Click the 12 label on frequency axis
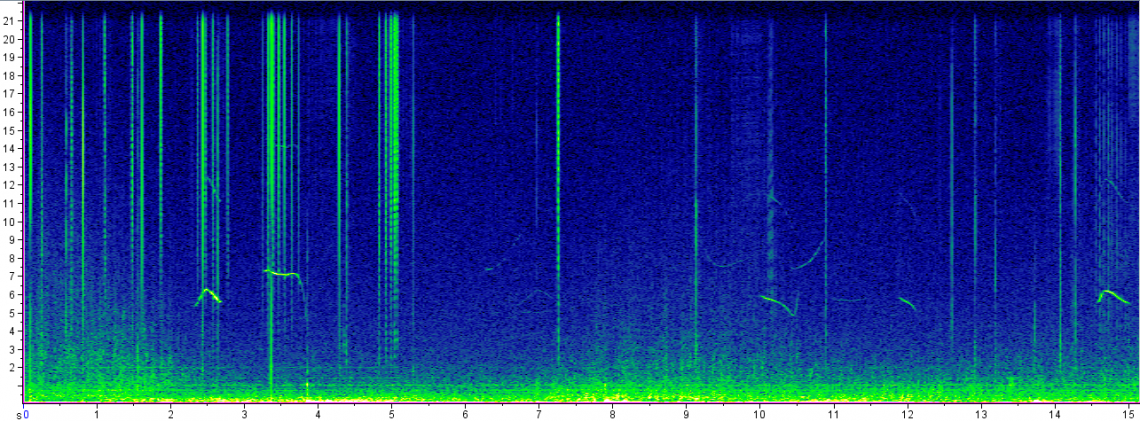 point(10,185)
